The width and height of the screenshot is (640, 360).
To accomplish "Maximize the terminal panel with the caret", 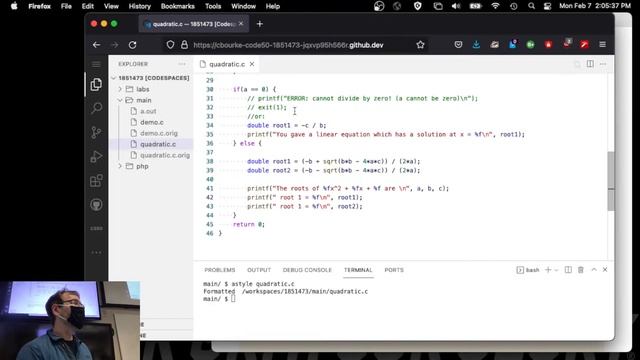I will 594,270.
